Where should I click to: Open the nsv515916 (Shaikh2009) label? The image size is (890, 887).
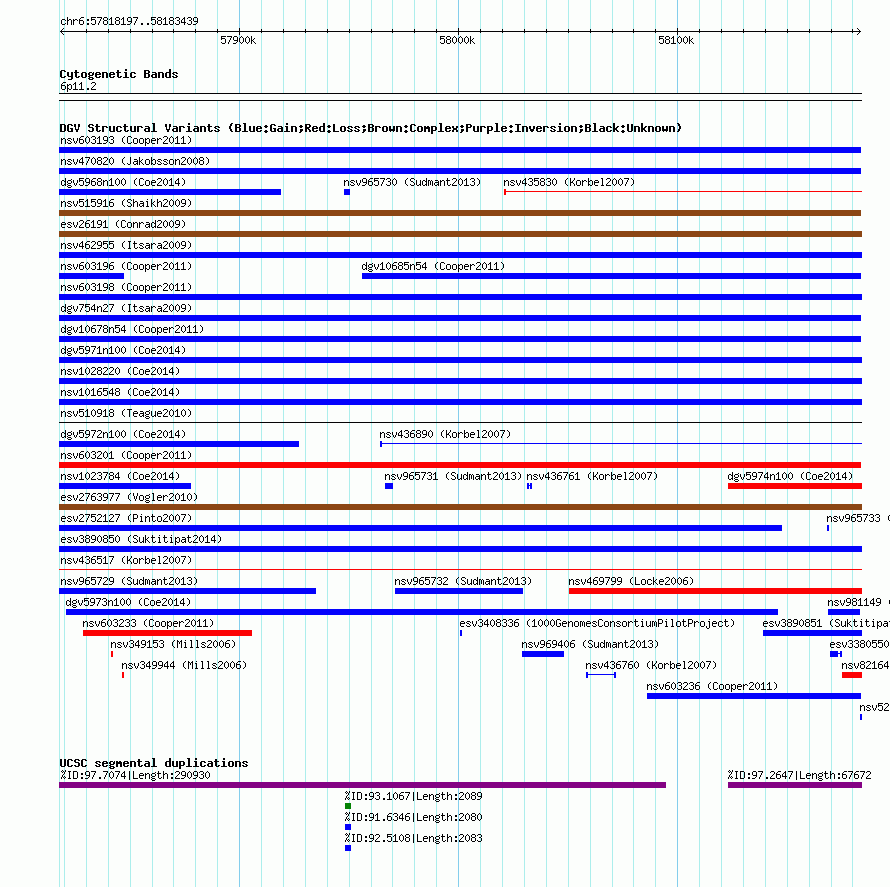[x=126, y=203]
